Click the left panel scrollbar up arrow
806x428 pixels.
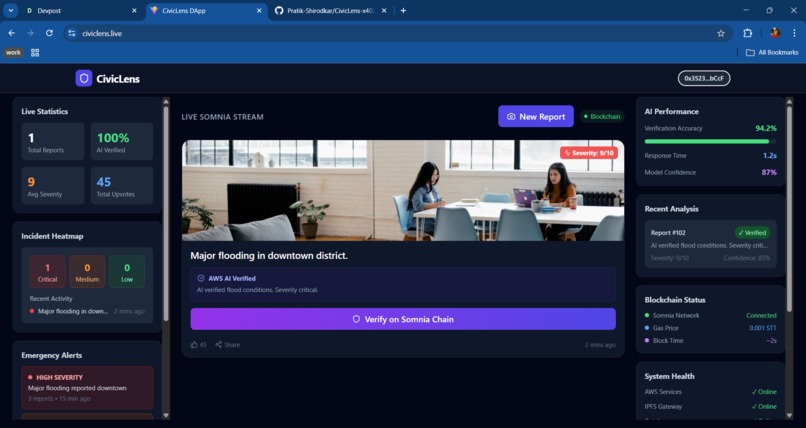click(x=166, y=102)
